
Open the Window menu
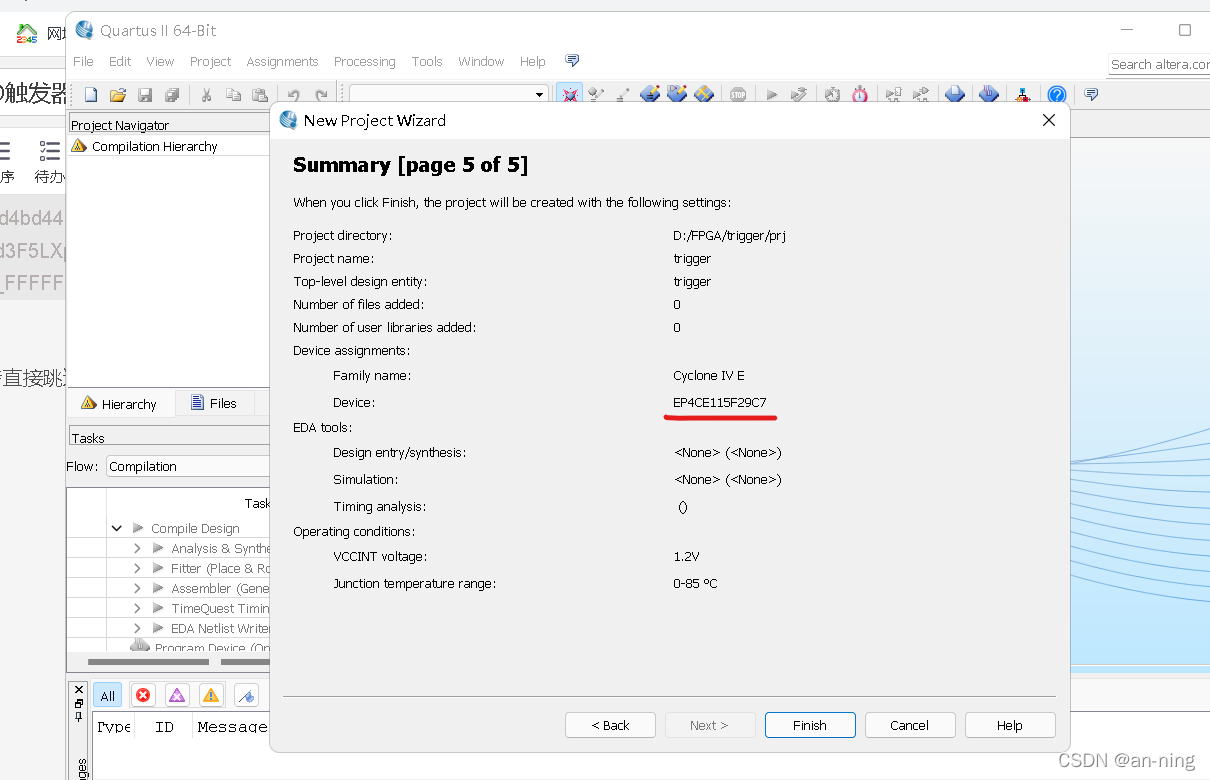point(481,61)
